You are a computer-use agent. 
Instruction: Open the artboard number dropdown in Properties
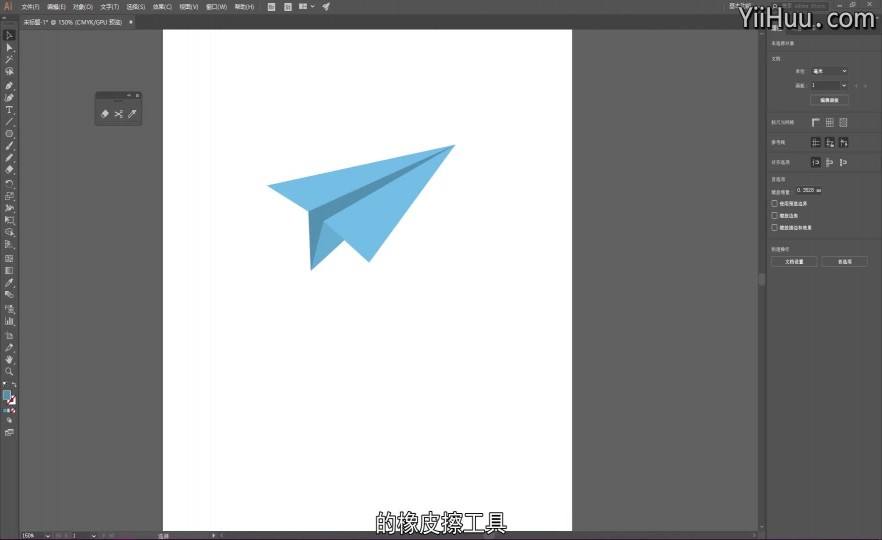click(829, 85)
